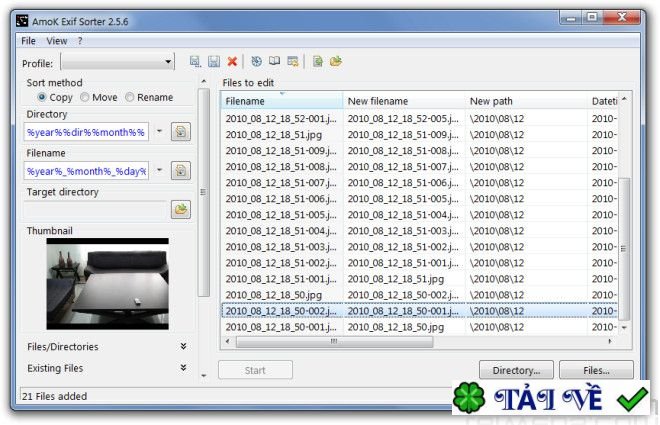Image resolution: width=660 pixels, height=425 pixels.
Task: Click the disabled Start button
Action: tap(255, 370)
